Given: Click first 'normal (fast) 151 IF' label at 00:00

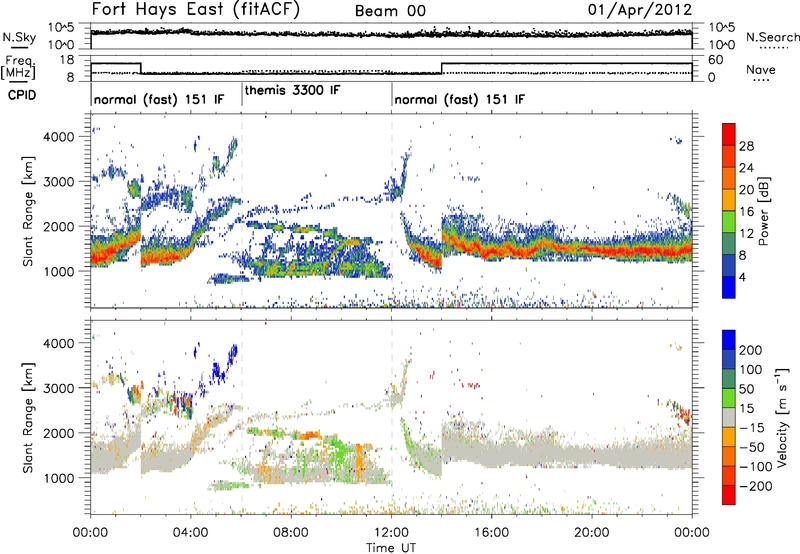Looking at the screenshot, I should 159,99.
